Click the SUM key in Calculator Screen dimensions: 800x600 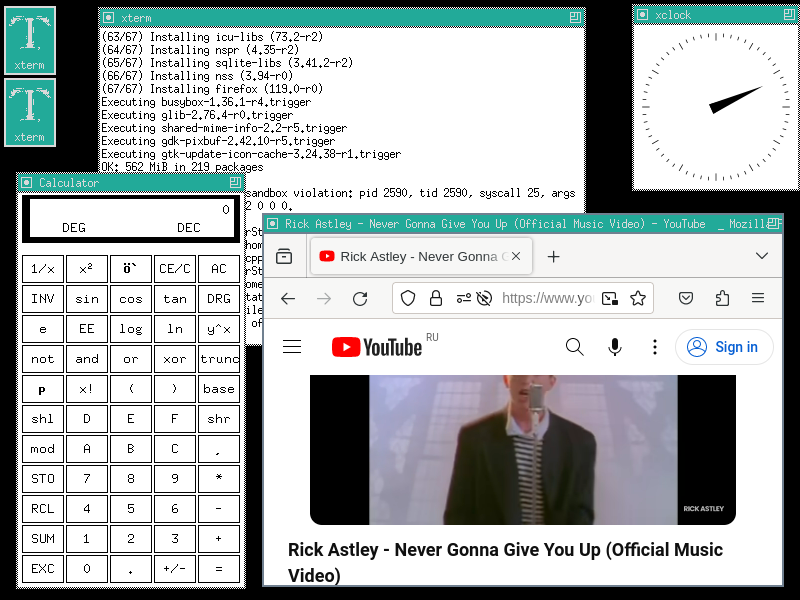click(43, 539)
